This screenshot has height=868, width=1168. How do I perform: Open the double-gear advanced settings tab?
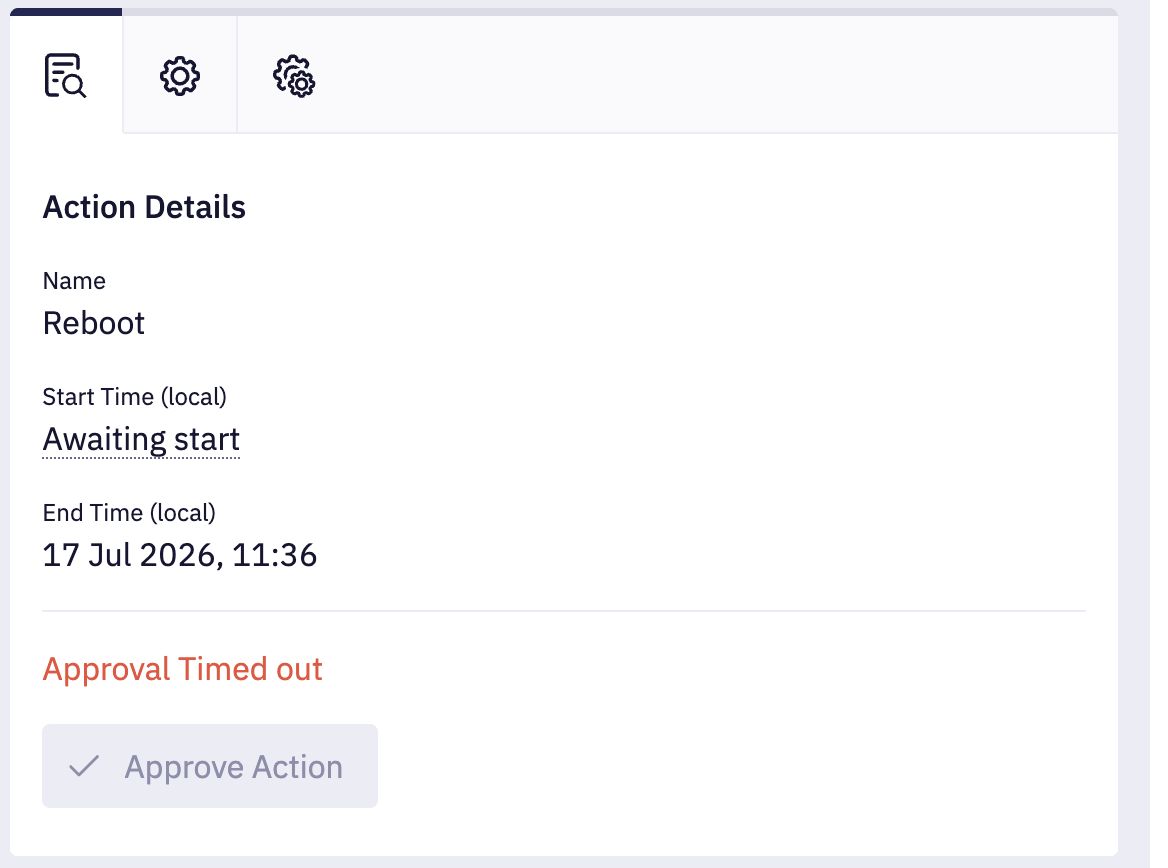click(294, 75)
